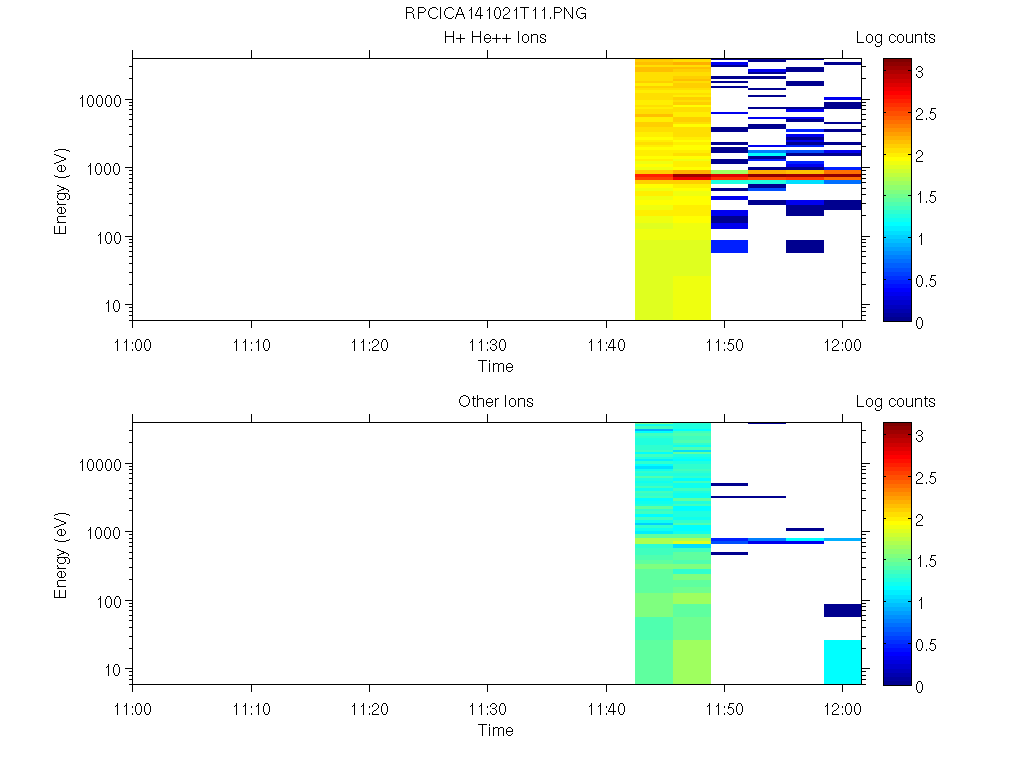Click the 11:50 tick label of the top plot

[x=724, y=345]
